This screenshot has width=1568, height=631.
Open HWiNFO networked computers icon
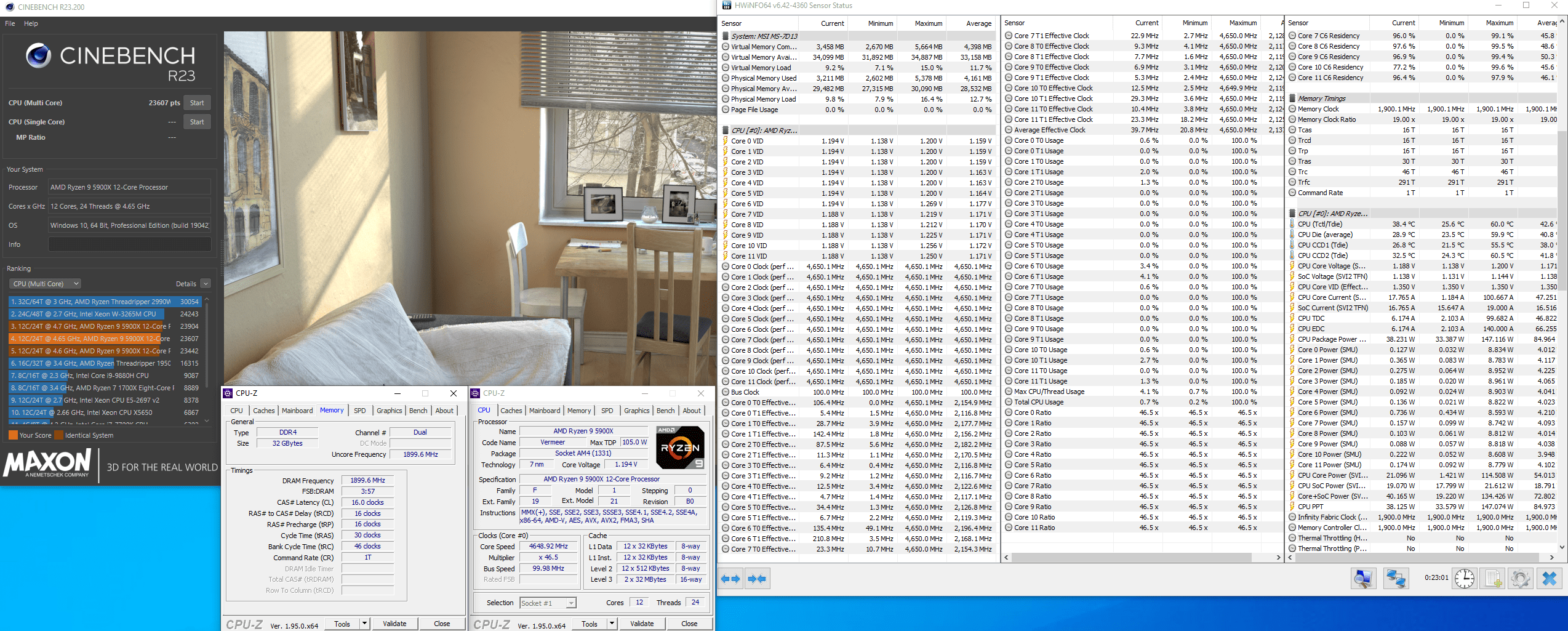coord(1395,579)
